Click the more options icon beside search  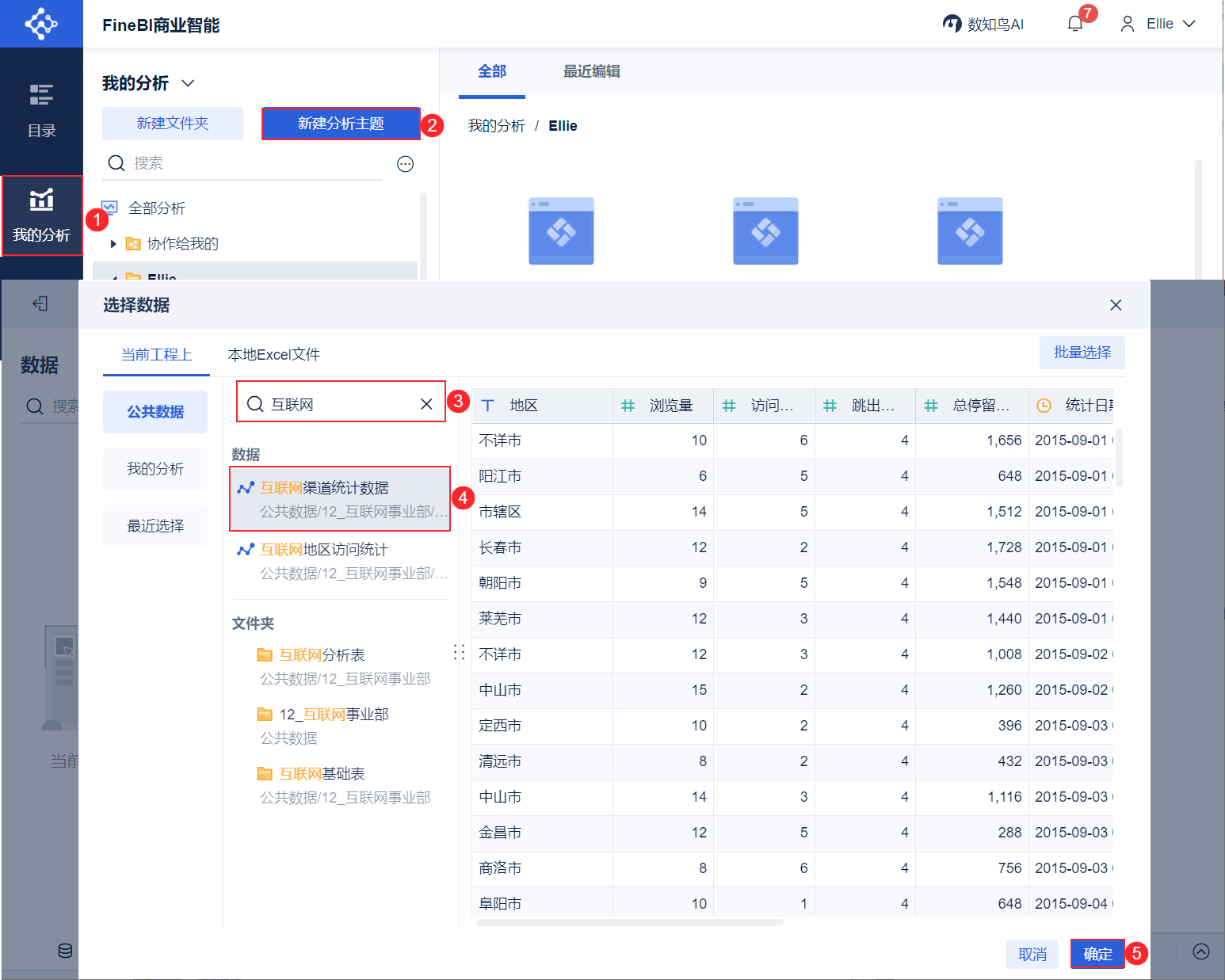[x=405, y=164]
